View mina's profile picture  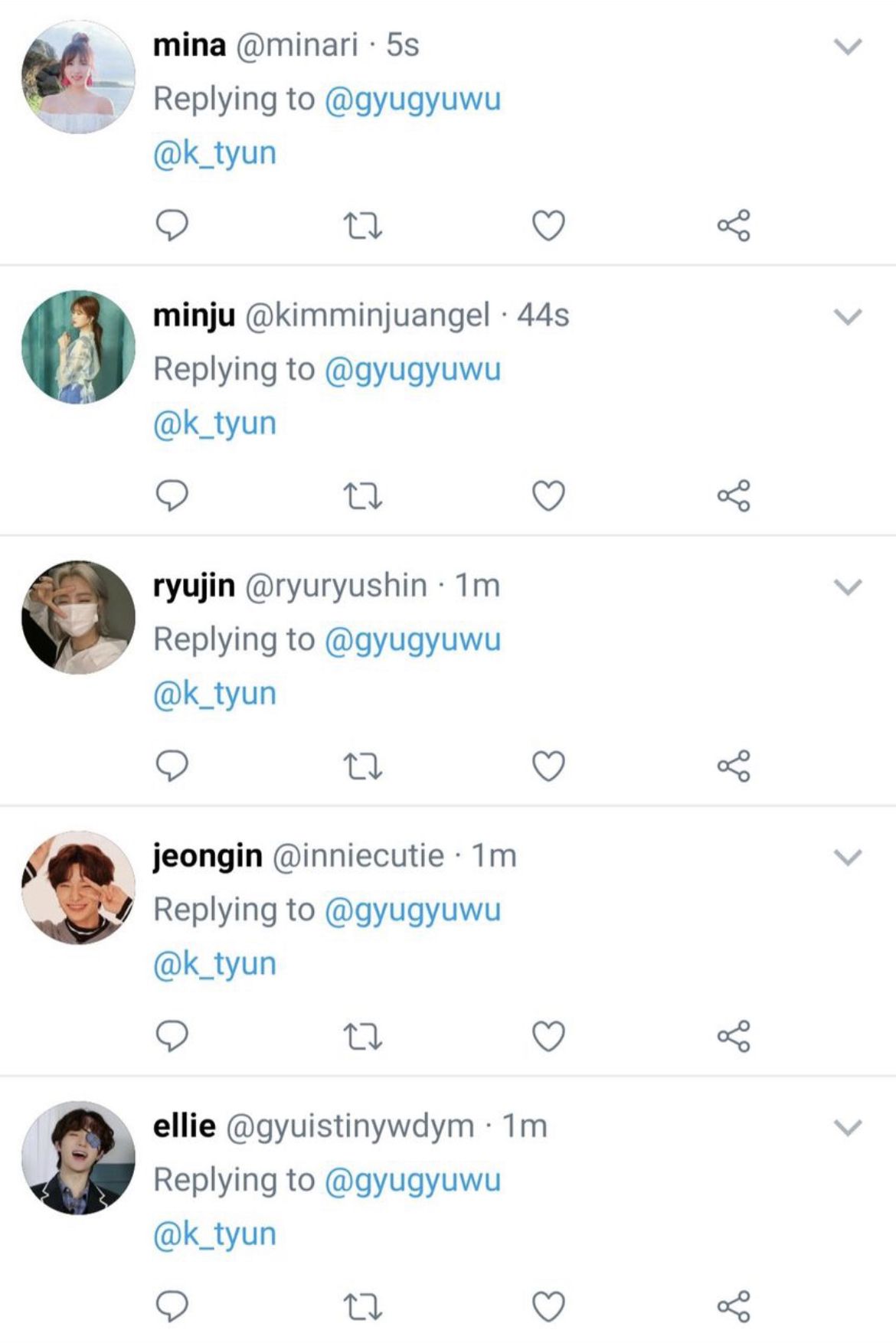click(78, 77)
